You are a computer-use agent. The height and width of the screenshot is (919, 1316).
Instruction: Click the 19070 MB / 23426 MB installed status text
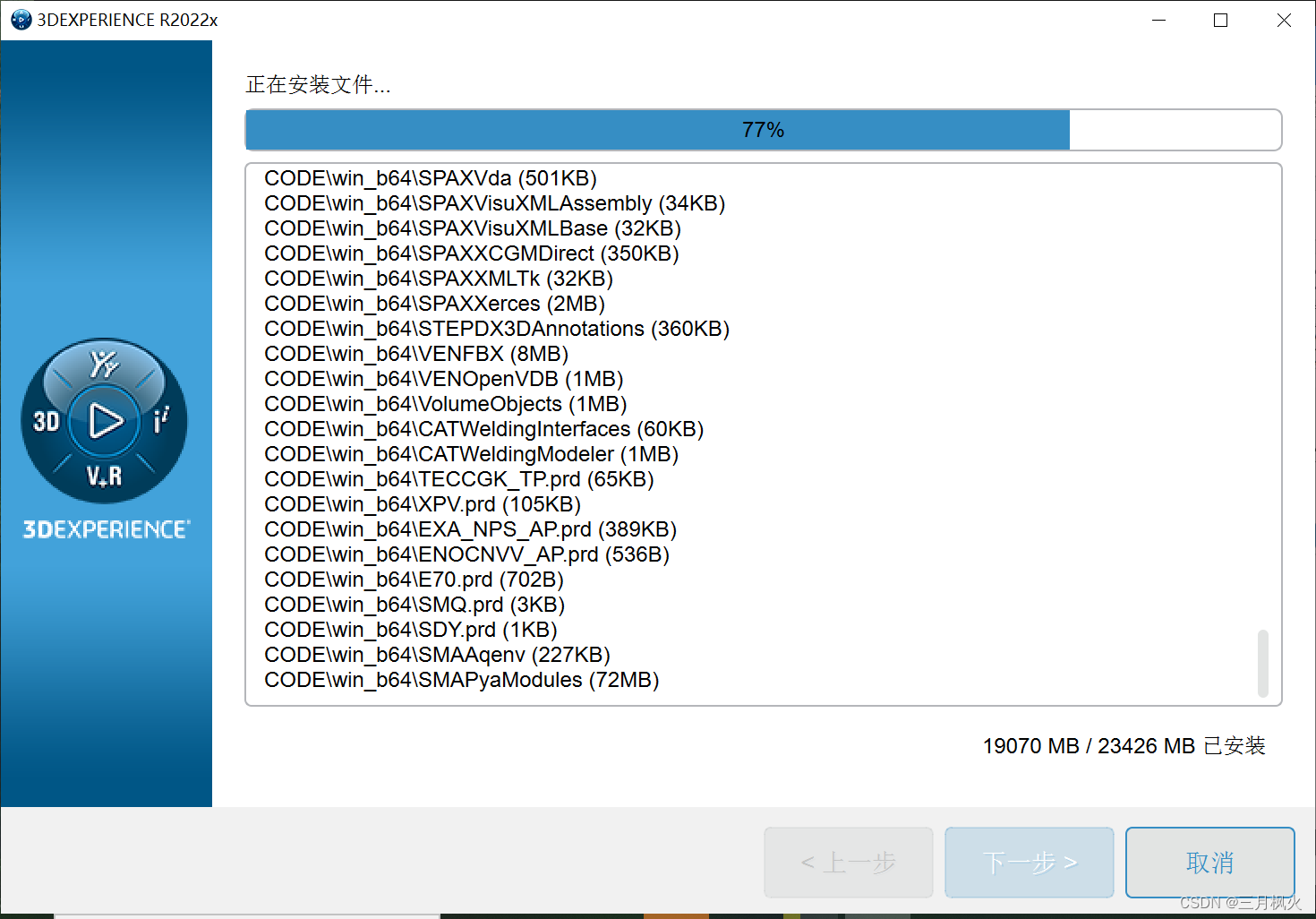point(1124,746)
